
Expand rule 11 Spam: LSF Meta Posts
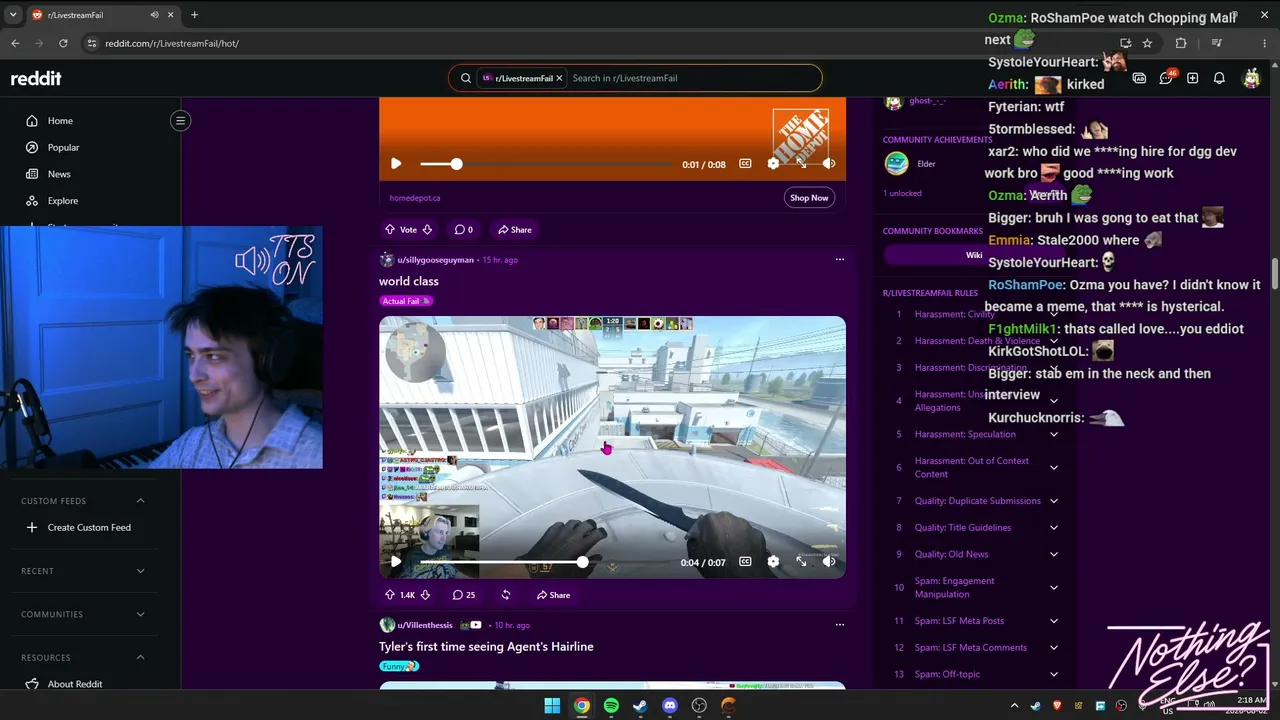pyautogui.click(x=1054, y=621)
